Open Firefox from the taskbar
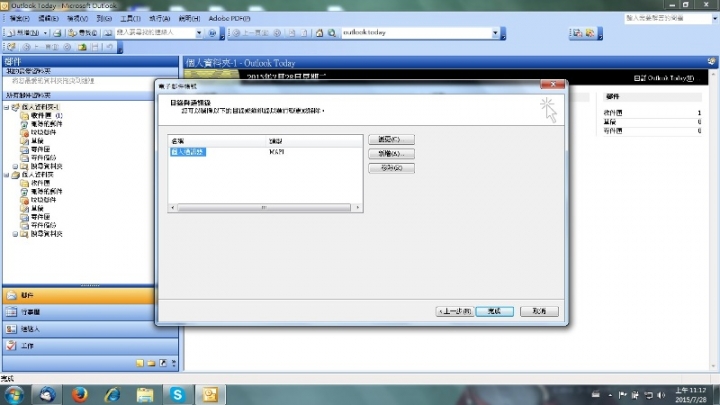 pyautogui.click(x=79, y=394)
